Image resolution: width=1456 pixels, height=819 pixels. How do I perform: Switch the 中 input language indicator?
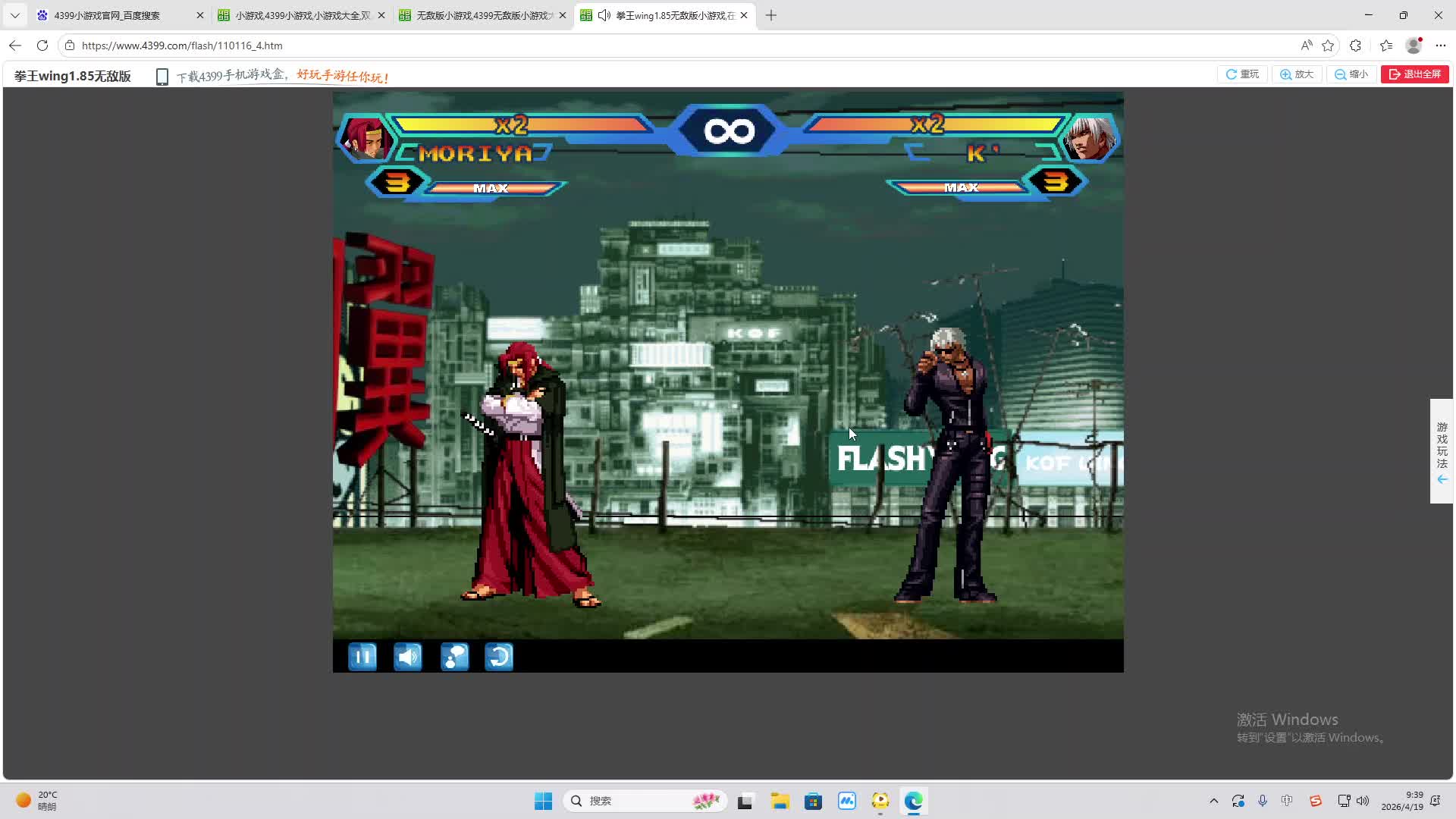1287,801
